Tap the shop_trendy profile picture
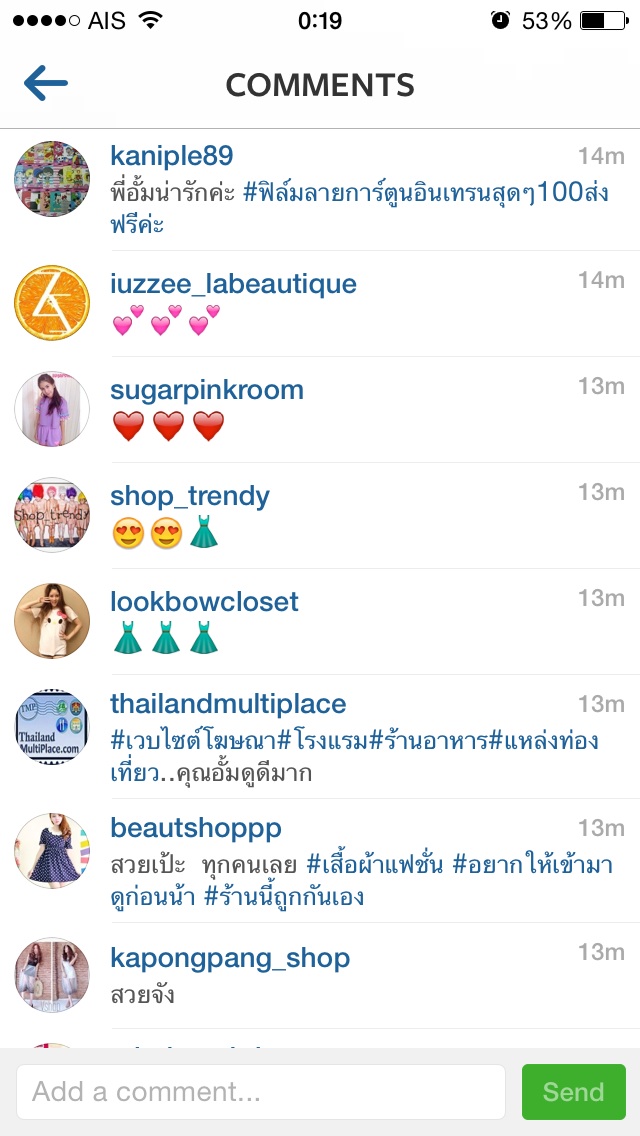This screenshot has width=640, height=1136. [52, 514]
